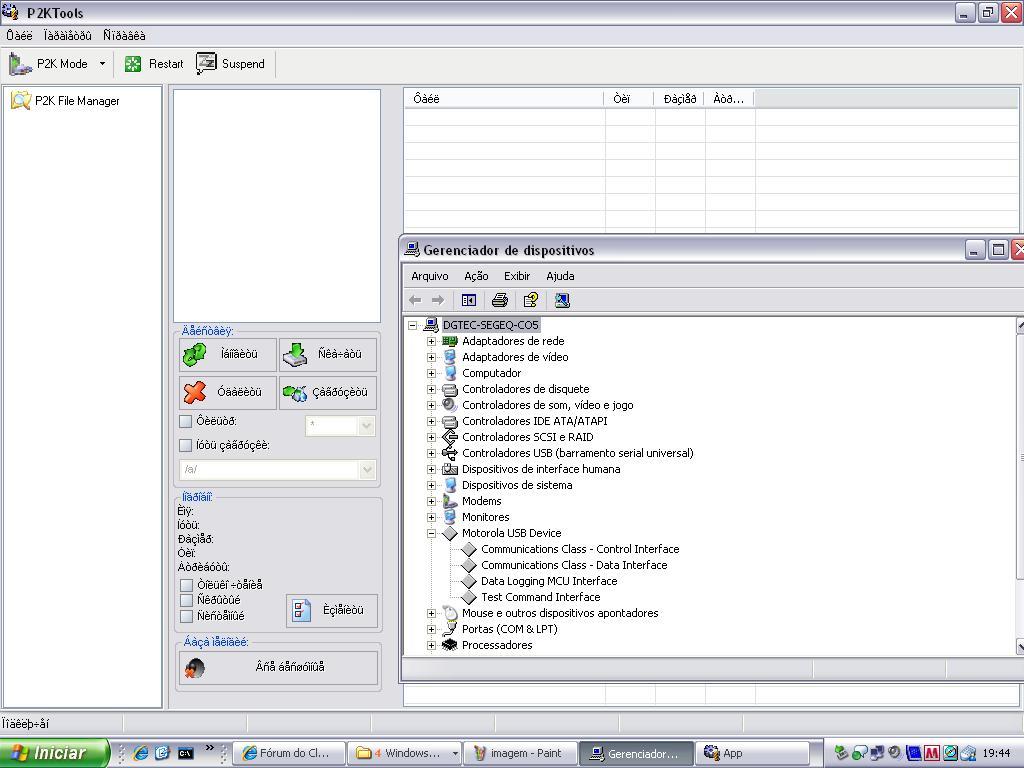Open the Ajuda menu
1024x768 pixels.
[x=560, y=276]
